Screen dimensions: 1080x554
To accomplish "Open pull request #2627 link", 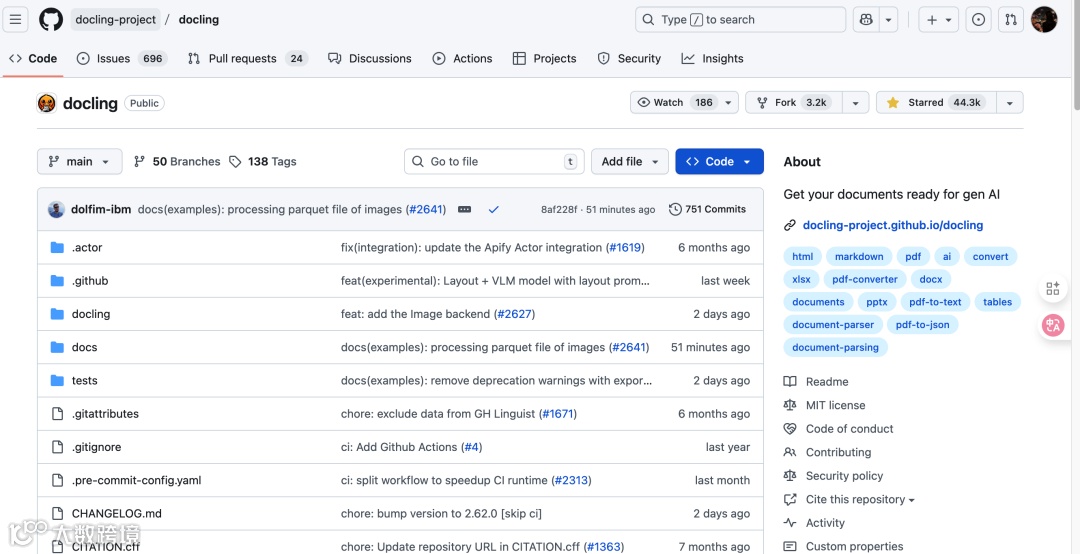I will pos(514,314).
